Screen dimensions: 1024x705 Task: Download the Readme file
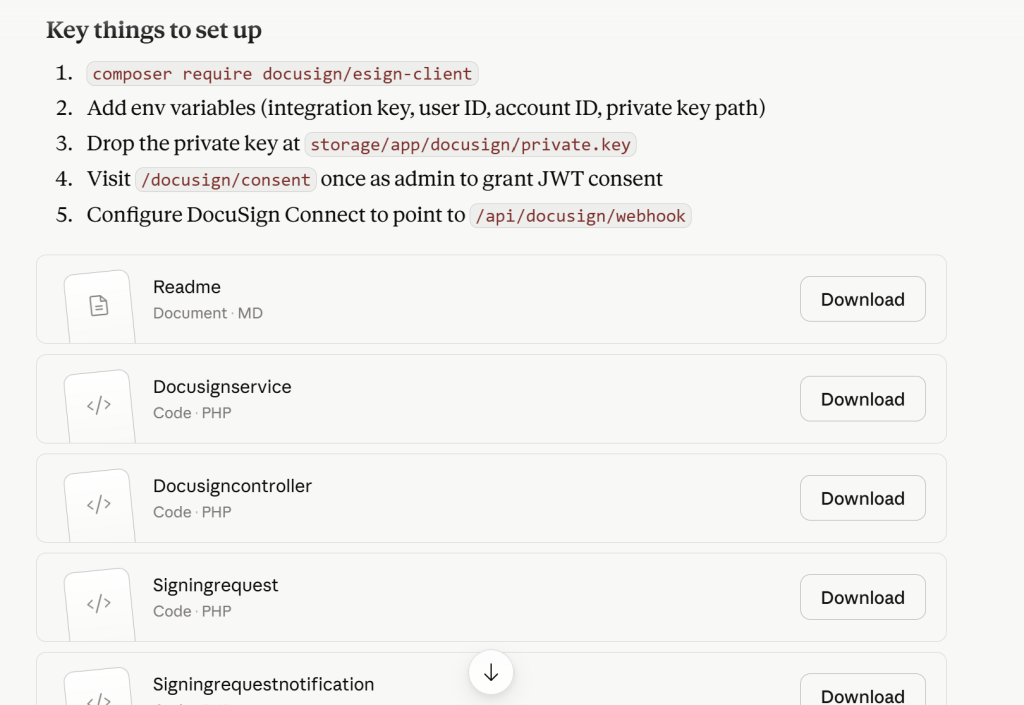863,299
